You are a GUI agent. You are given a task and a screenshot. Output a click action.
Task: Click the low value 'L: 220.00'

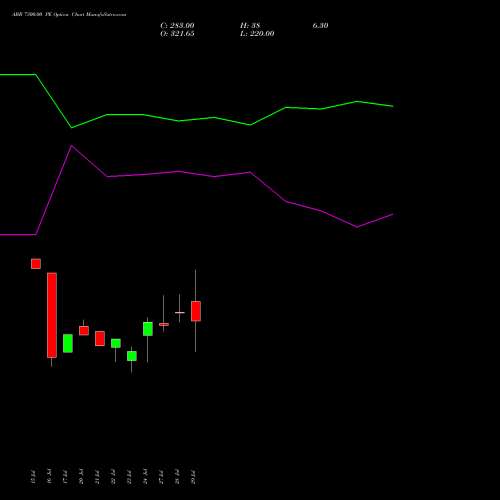pos(257,34)
